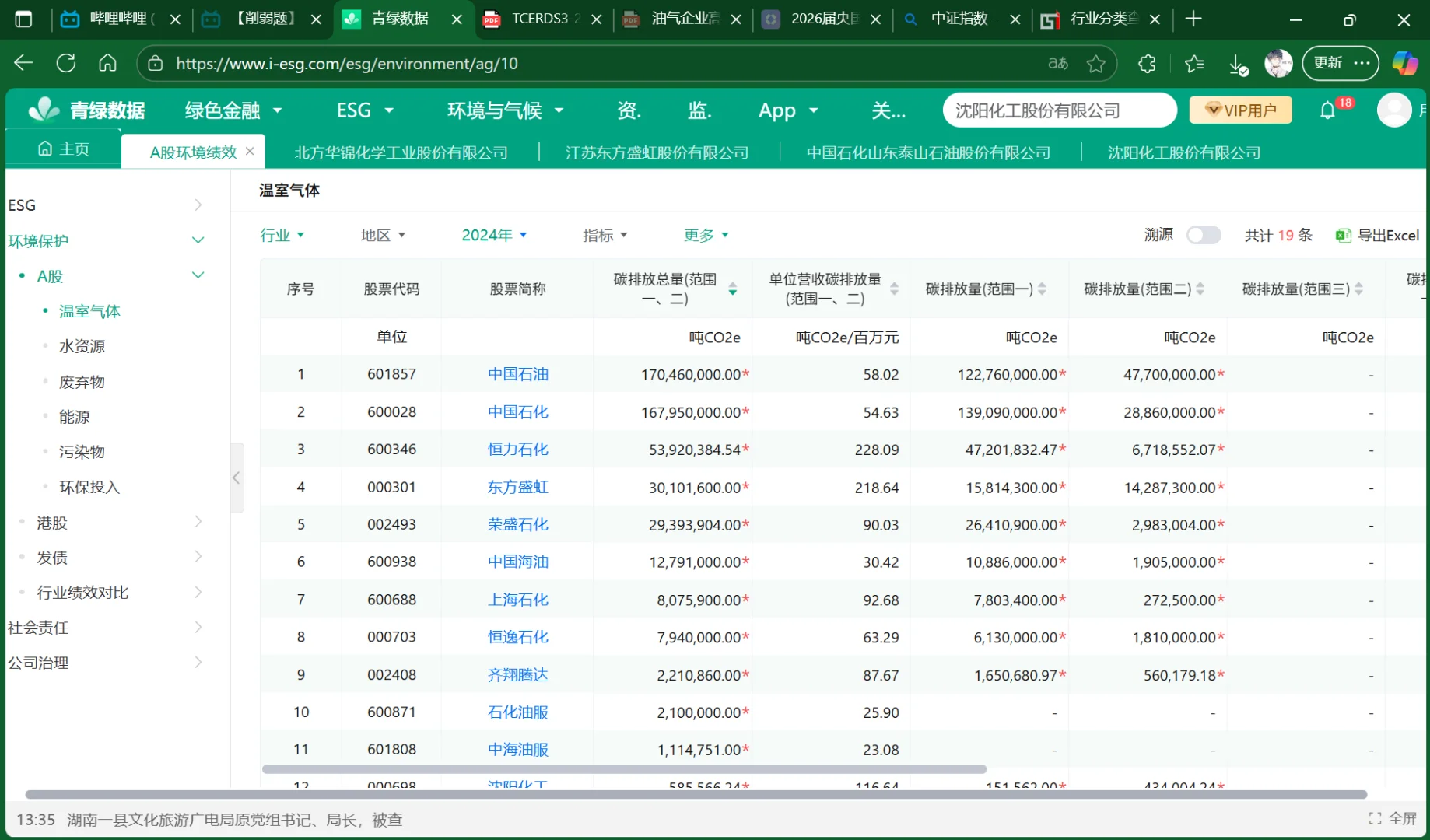Open the 指标 filter dropdown
This screenshot has height=840, width=1430.
(605, 235)
